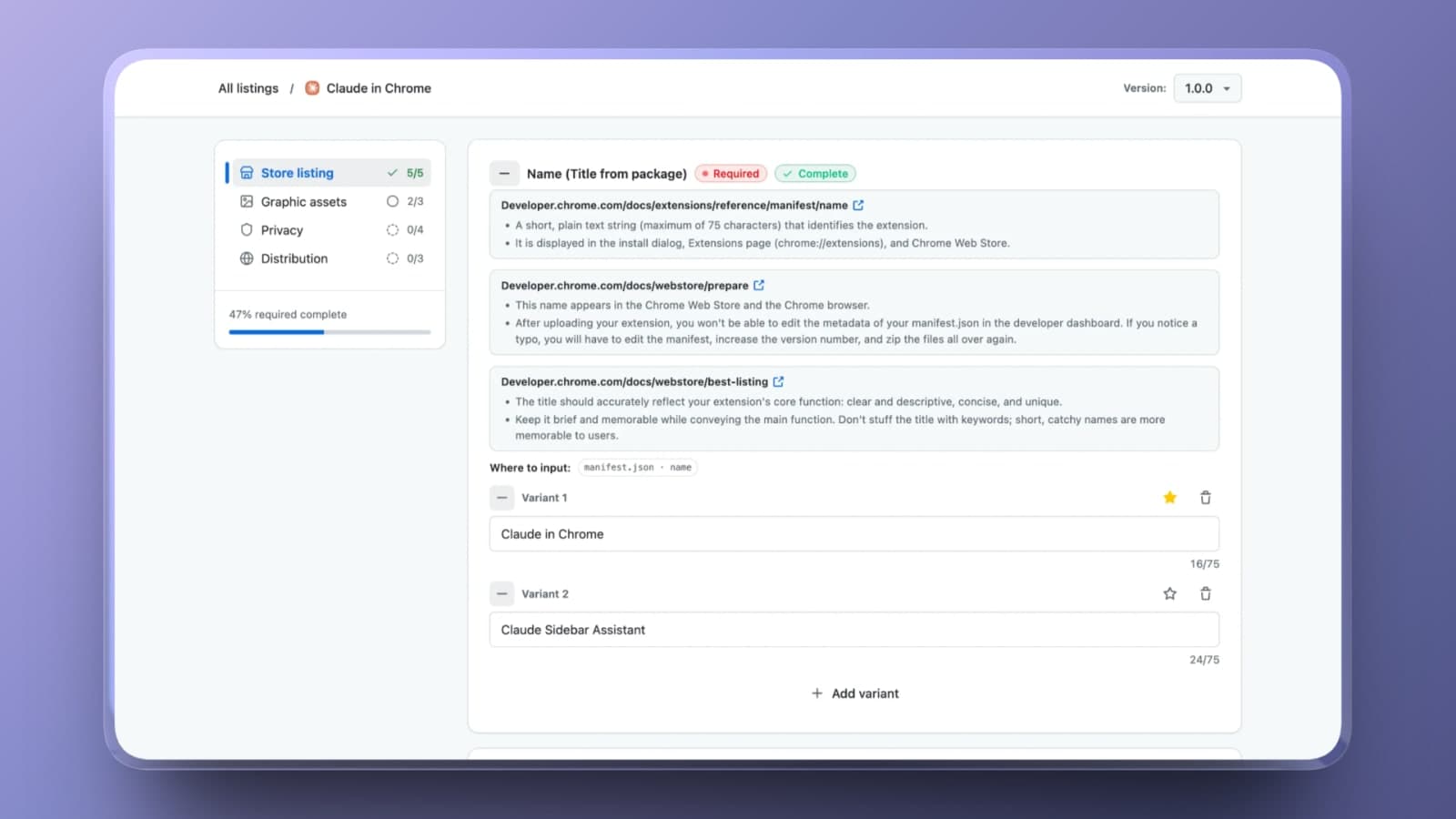Open the Developer.chrome.com webstore/prepare link
1456x819 pixels.
[624, 286]
